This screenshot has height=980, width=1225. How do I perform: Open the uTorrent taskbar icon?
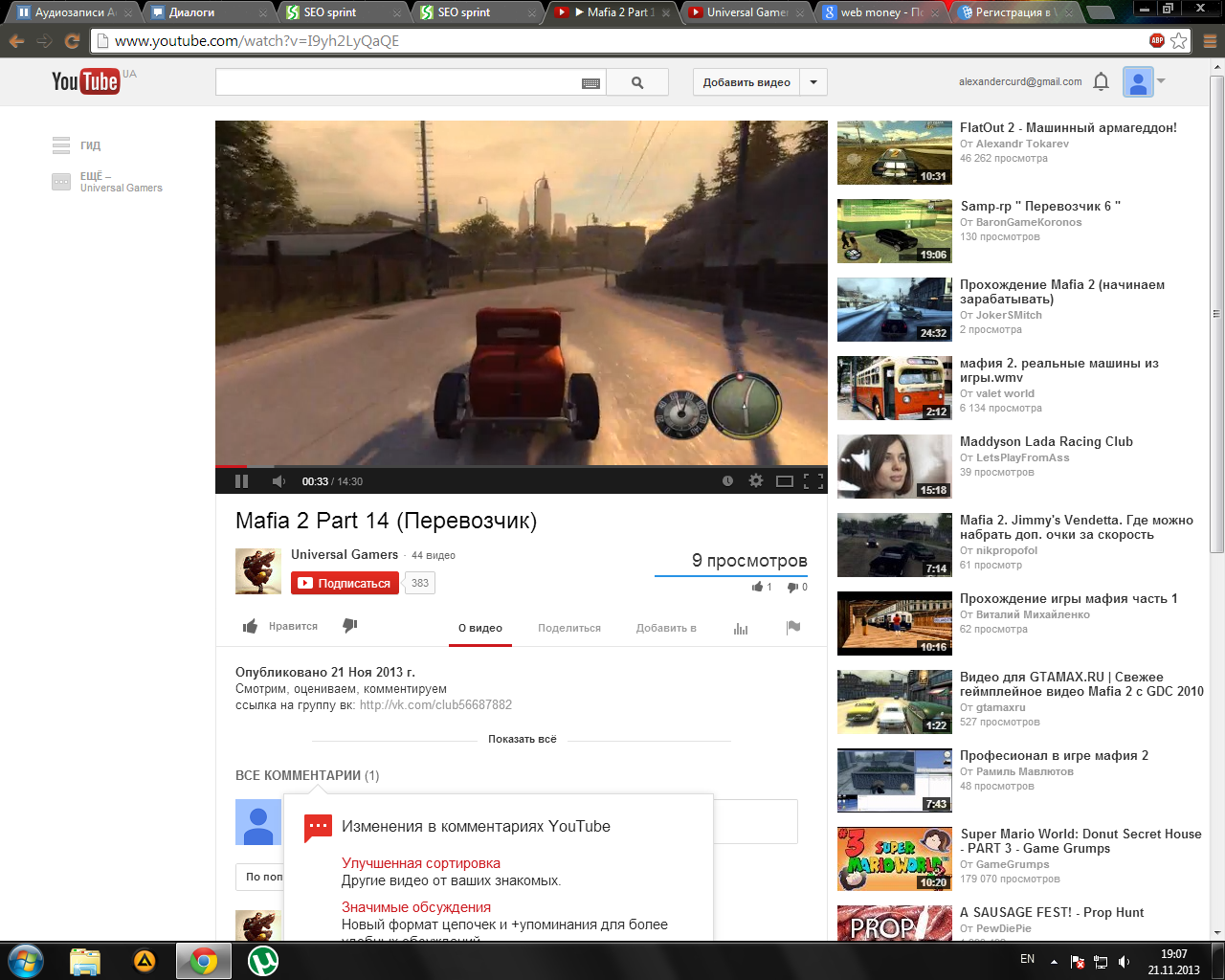(262, 961)
